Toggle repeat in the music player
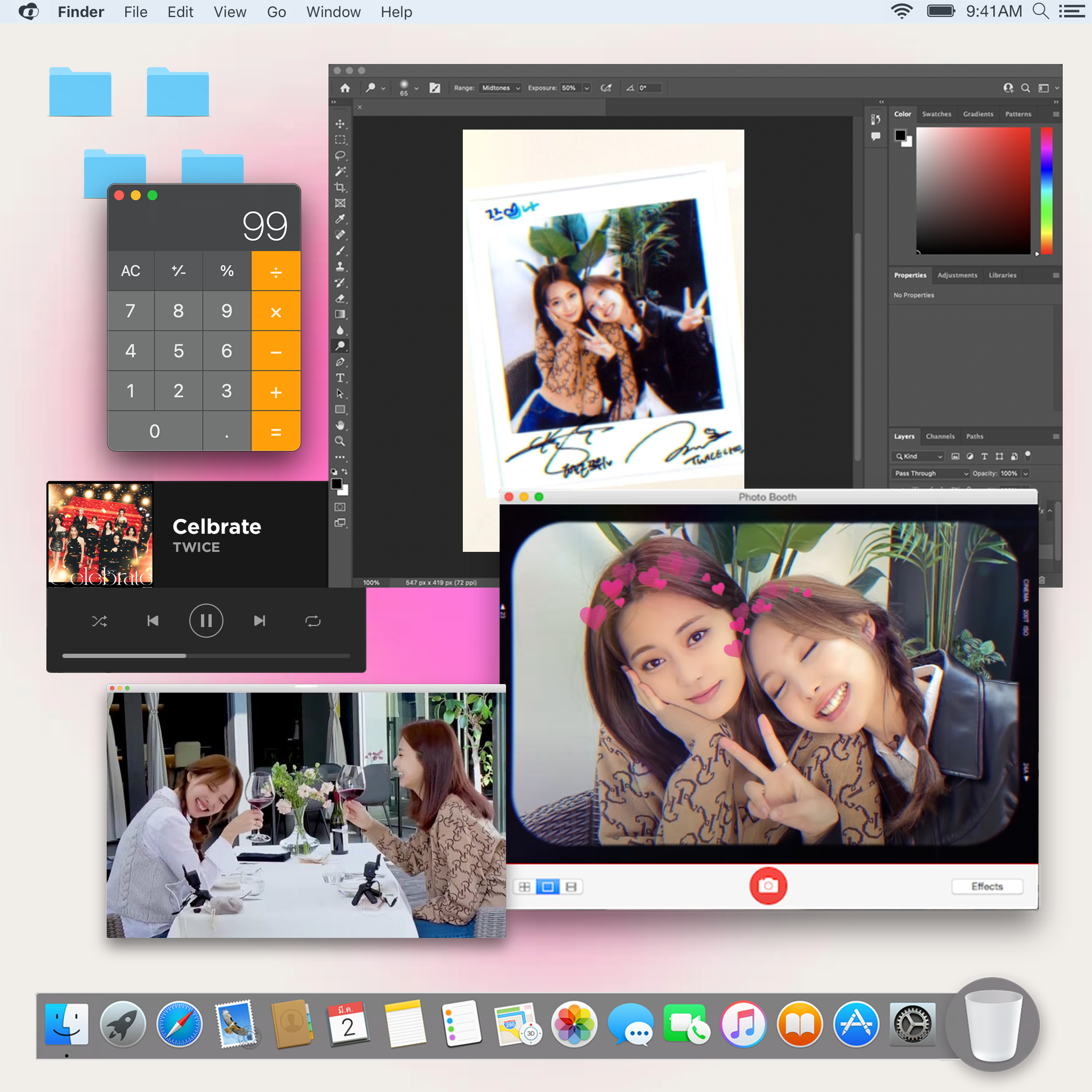The image size is (1092, 1092). (312, 621)
